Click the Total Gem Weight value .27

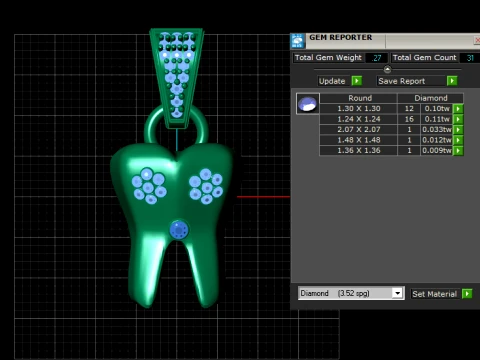[377, 58]
